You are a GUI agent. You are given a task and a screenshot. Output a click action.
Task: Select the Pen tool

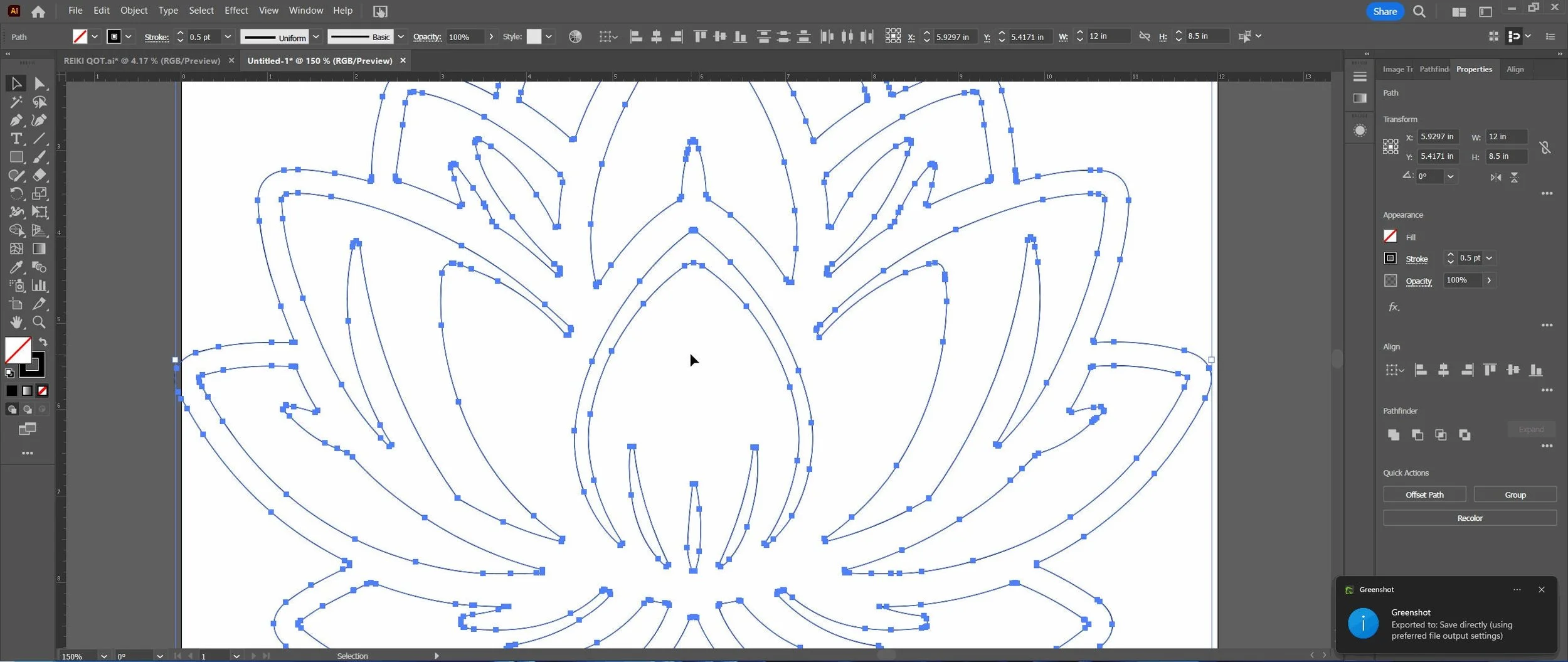click(x=16, y=120)
